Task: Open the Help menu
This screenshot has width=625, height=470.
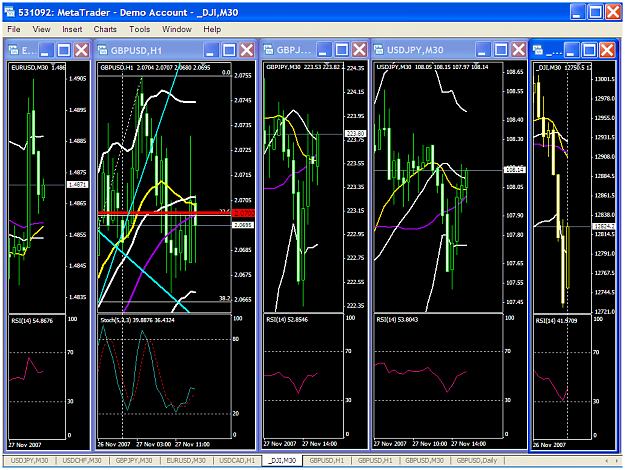Action: pos(212,29)
